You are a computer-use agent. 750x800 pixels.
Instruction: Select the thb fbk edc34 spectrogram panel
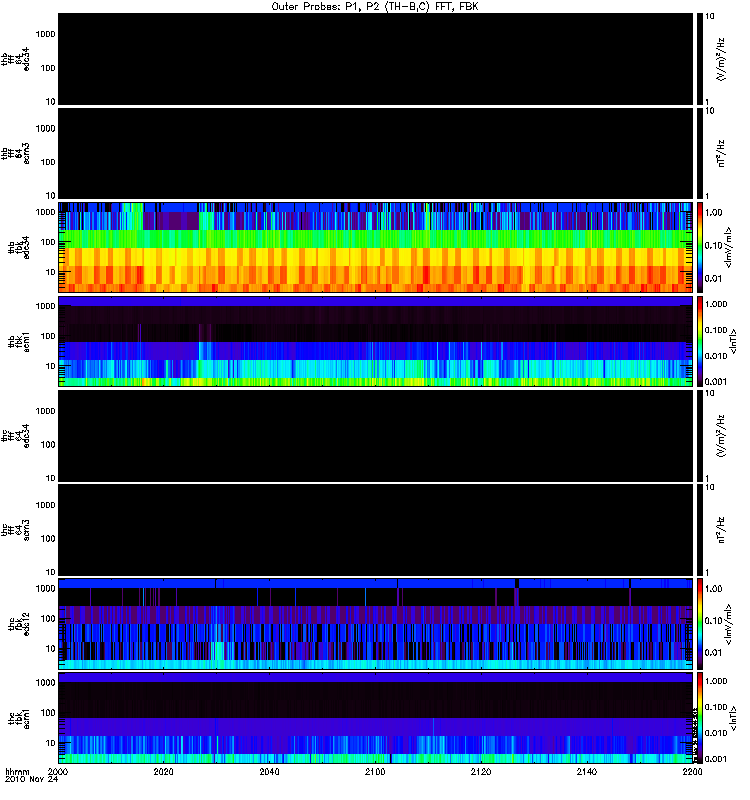coord(375,247)
